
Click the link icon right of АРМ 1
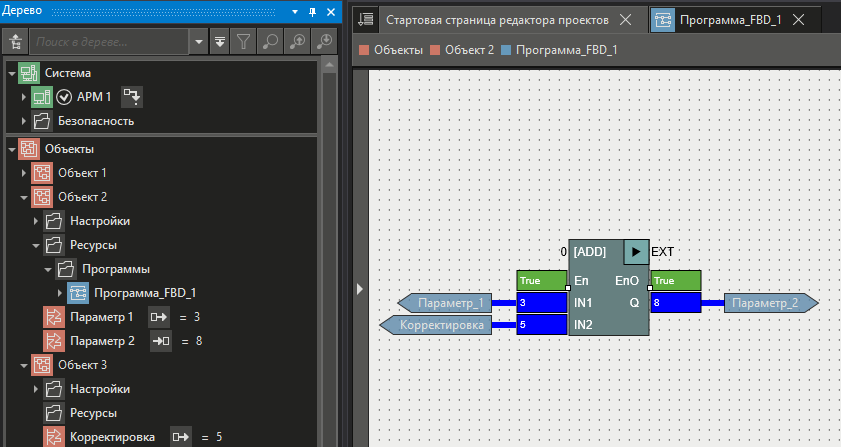[131, 97]
